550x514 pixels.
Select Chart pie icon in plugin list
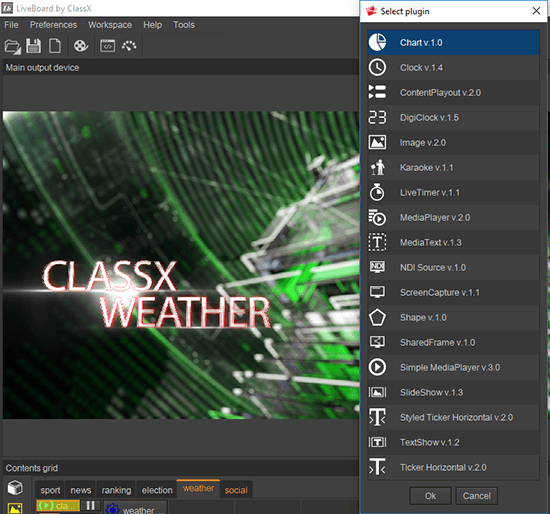tap(377, 42)
